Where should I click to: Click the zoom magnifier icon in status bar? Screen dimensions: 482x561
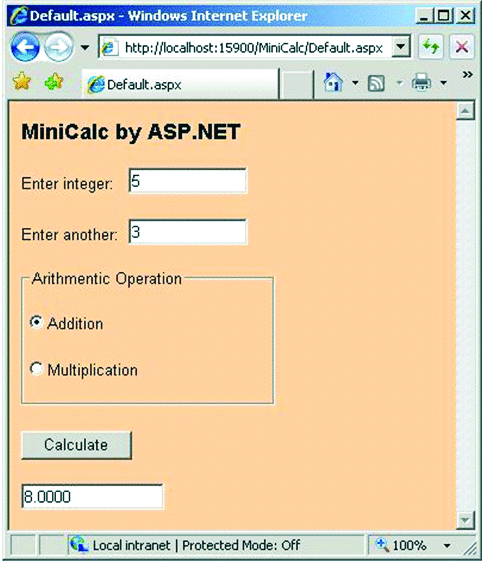click(382, 545)
